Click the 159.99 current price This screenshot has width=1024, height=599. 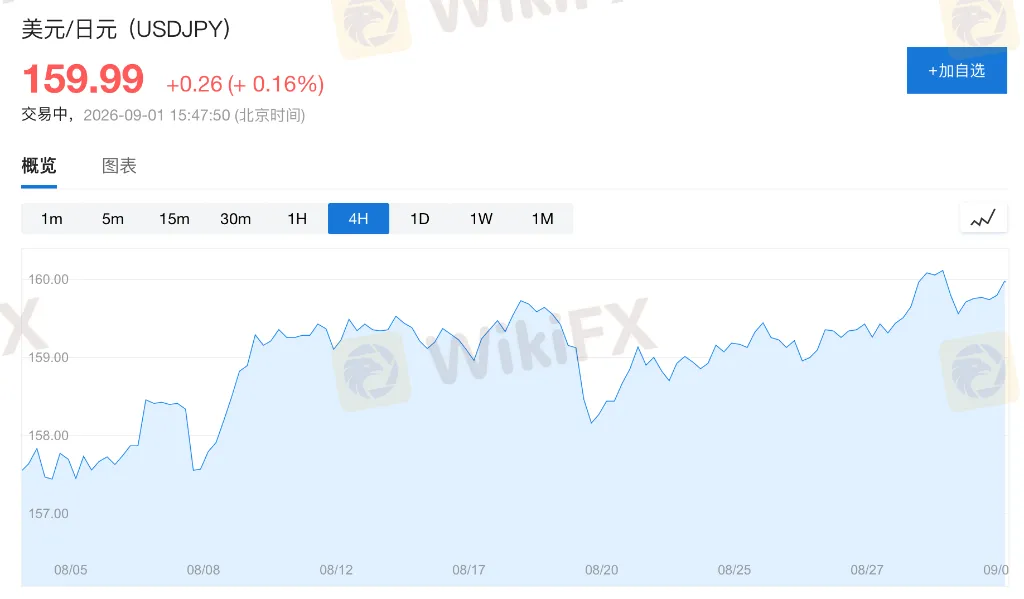[83, 79]
